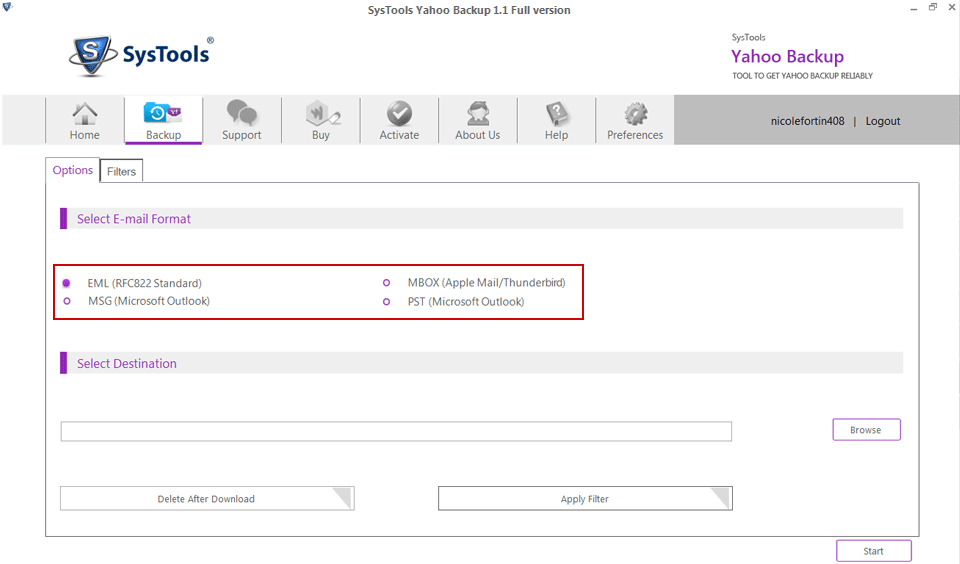960x564 pixels.
Task: Select the Backup toolbar icon
Action: tap(163, 121)
